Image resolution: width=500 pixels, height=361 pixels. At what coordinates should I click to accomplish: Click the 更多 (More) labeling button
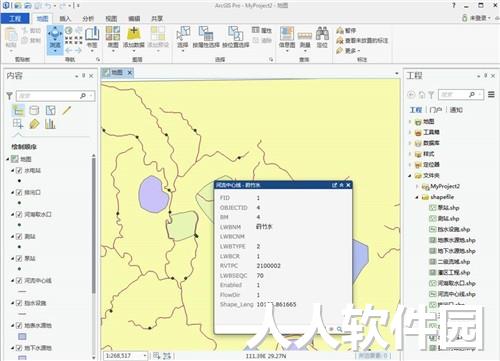pyautogui.click(x=349, y=51)
